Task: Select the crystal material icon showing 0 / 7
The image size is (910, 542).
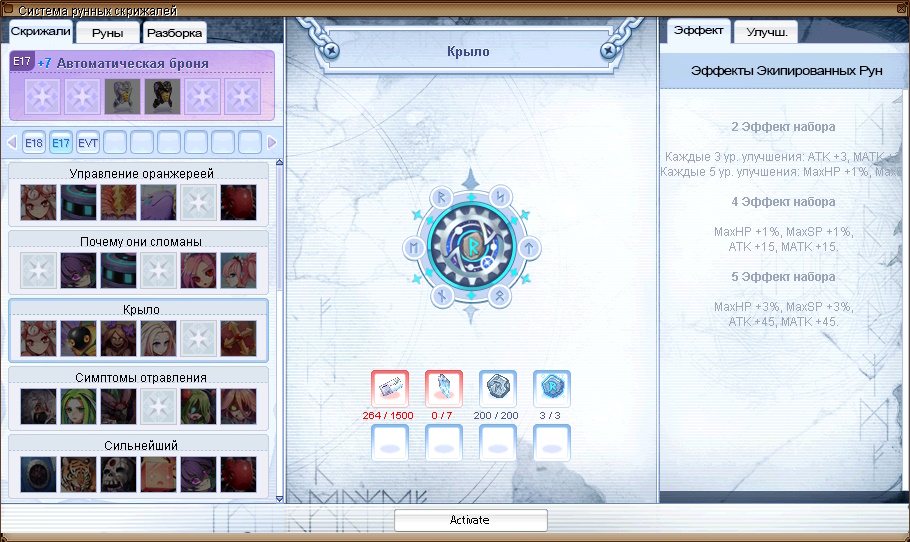Action: pyautogui.click(x=444, y=388)
